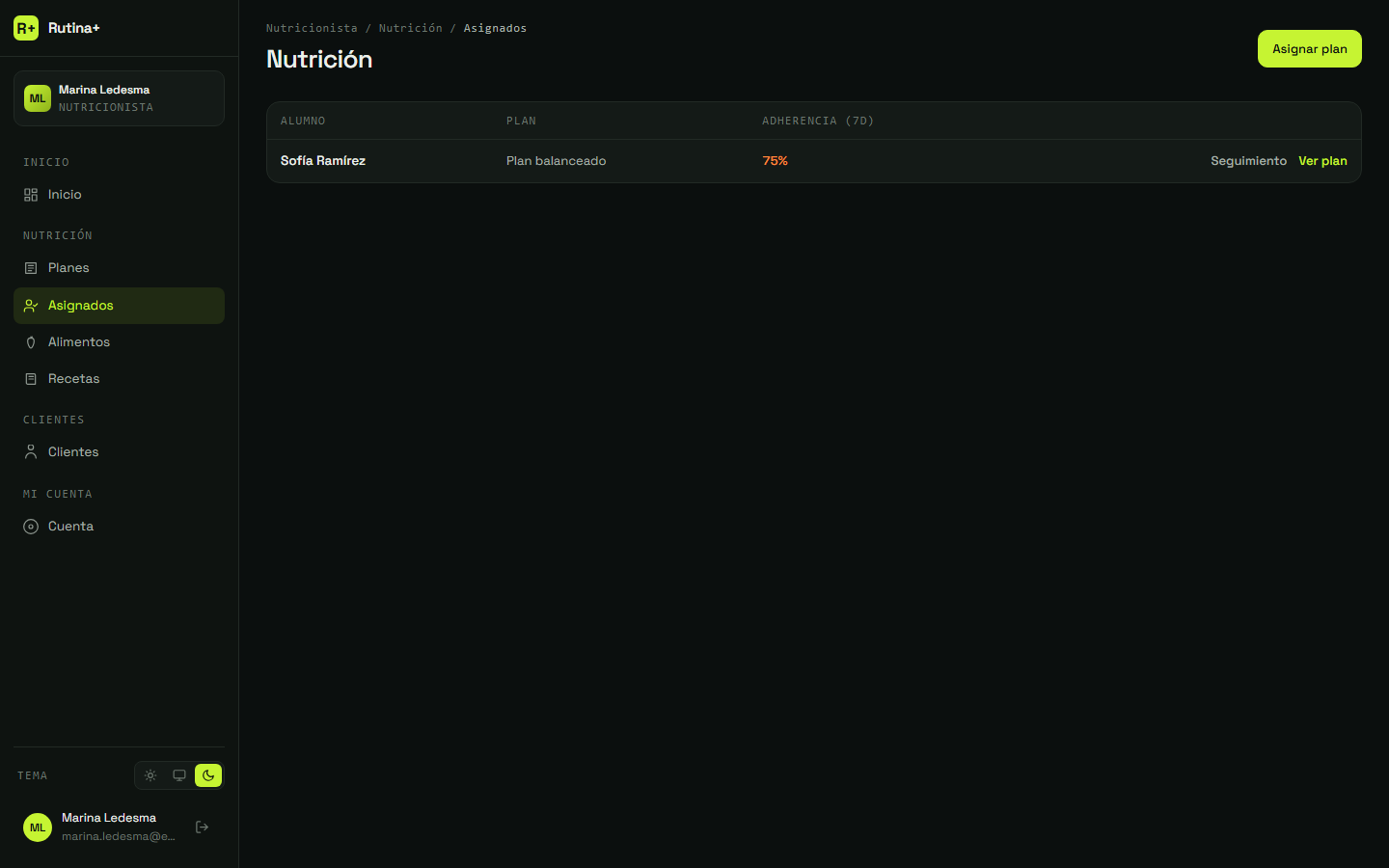
Task: Click the Marina Ledesma Nutricionista profile card
Action: coord(119,98)
